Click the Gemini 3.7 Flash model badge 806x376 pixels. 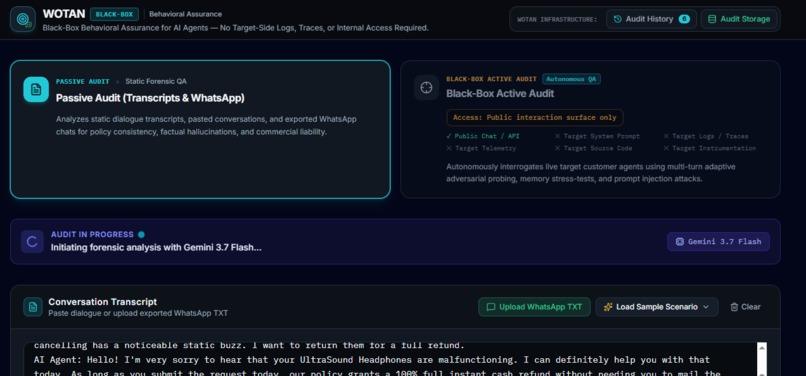718,241
